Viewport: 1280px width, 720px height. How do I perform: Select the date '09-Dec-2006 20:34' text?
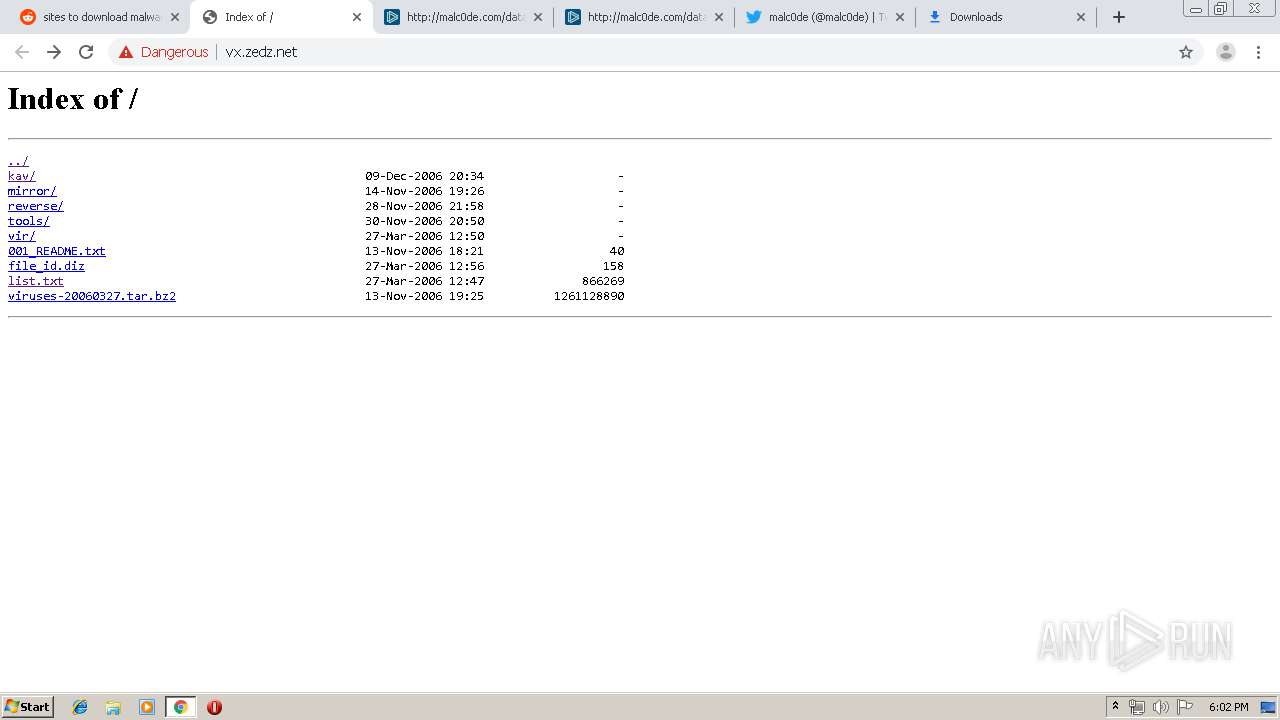click(x=424, y=176)
